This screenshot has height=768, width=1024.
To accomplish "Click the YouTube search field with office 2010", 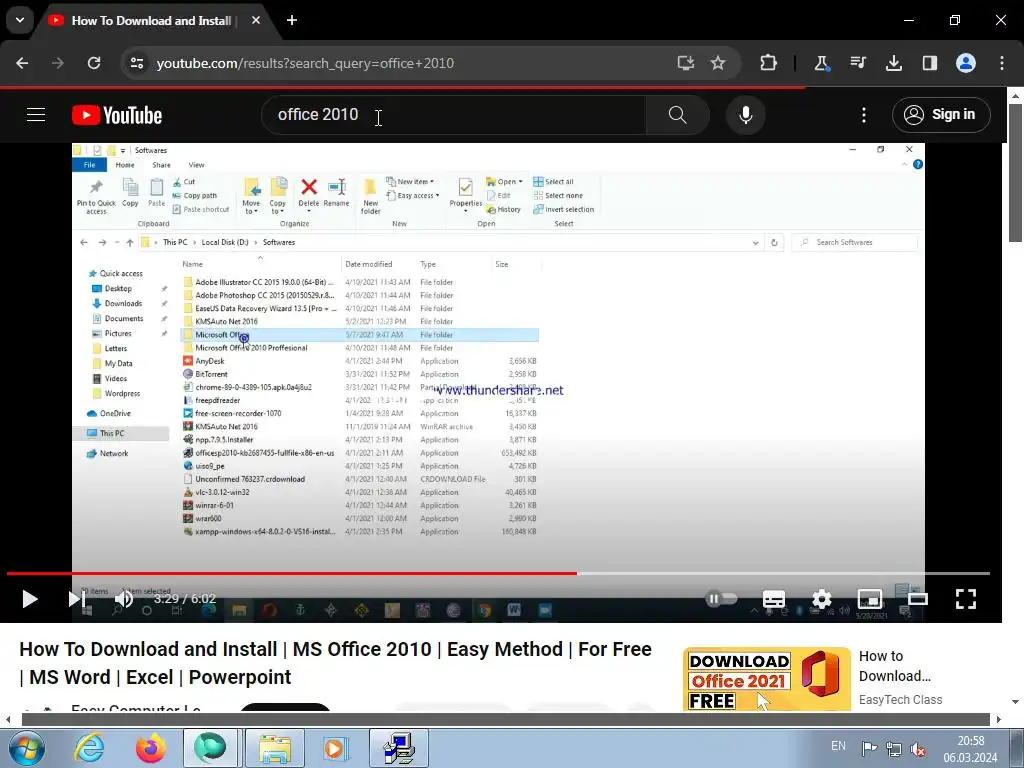I will (x=454, y=115).
